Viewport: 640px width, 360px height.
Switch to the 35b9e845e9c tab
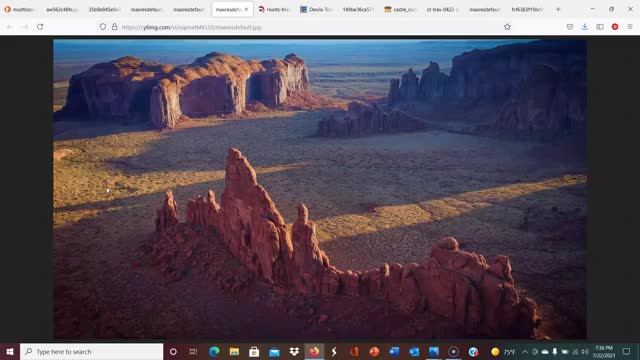[104, 9]
